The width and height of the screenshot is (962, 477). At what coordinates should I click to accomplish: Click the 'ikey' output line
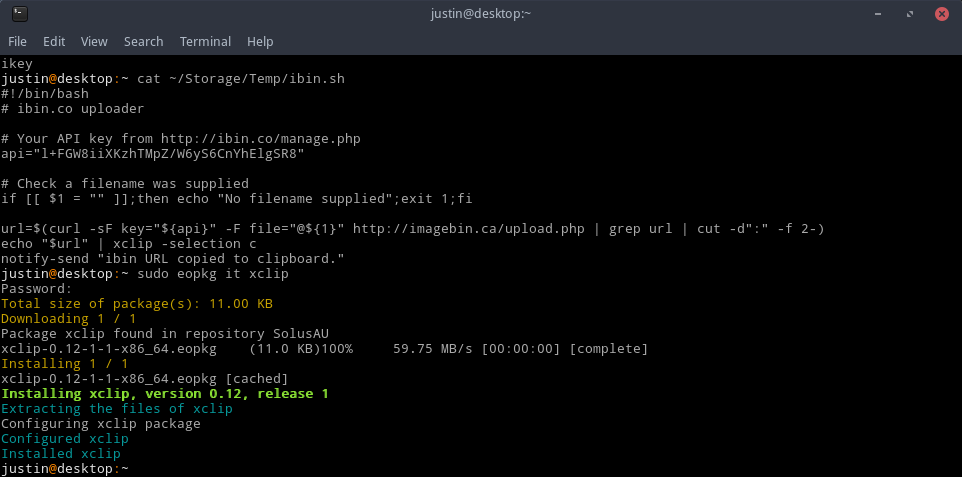pos(17,64)
